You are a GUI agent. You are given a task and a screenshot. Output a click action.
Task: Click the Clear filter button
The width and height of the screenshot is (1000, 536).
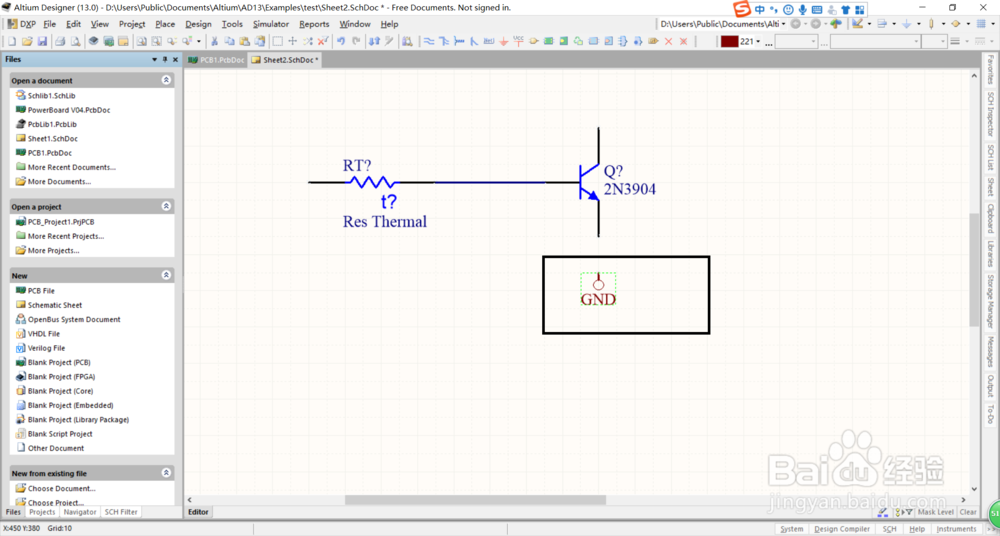click(968, 512)
